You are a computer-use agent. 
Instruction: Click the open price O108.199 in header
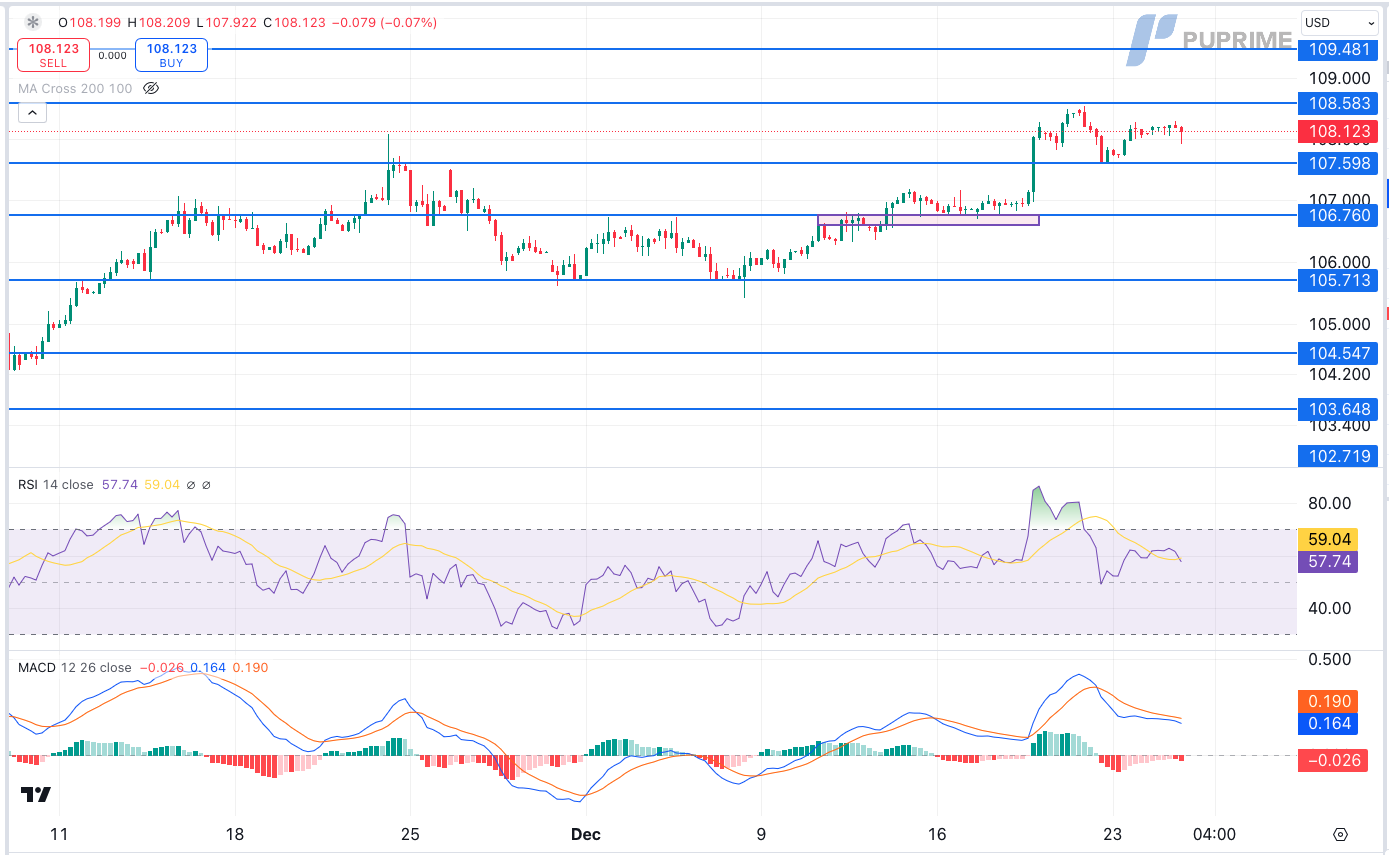pos(90,22)
